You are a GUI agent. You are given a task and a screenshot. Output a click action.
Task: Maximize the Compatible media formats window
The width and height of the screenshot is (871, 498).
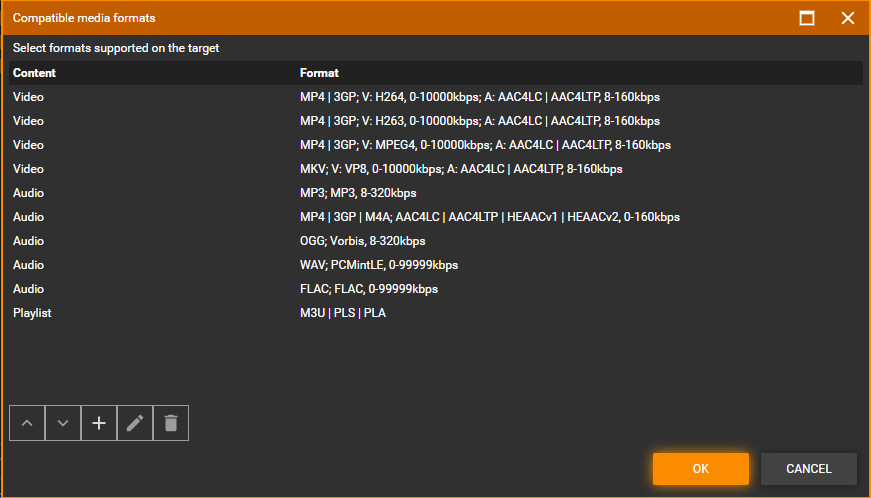807,18
